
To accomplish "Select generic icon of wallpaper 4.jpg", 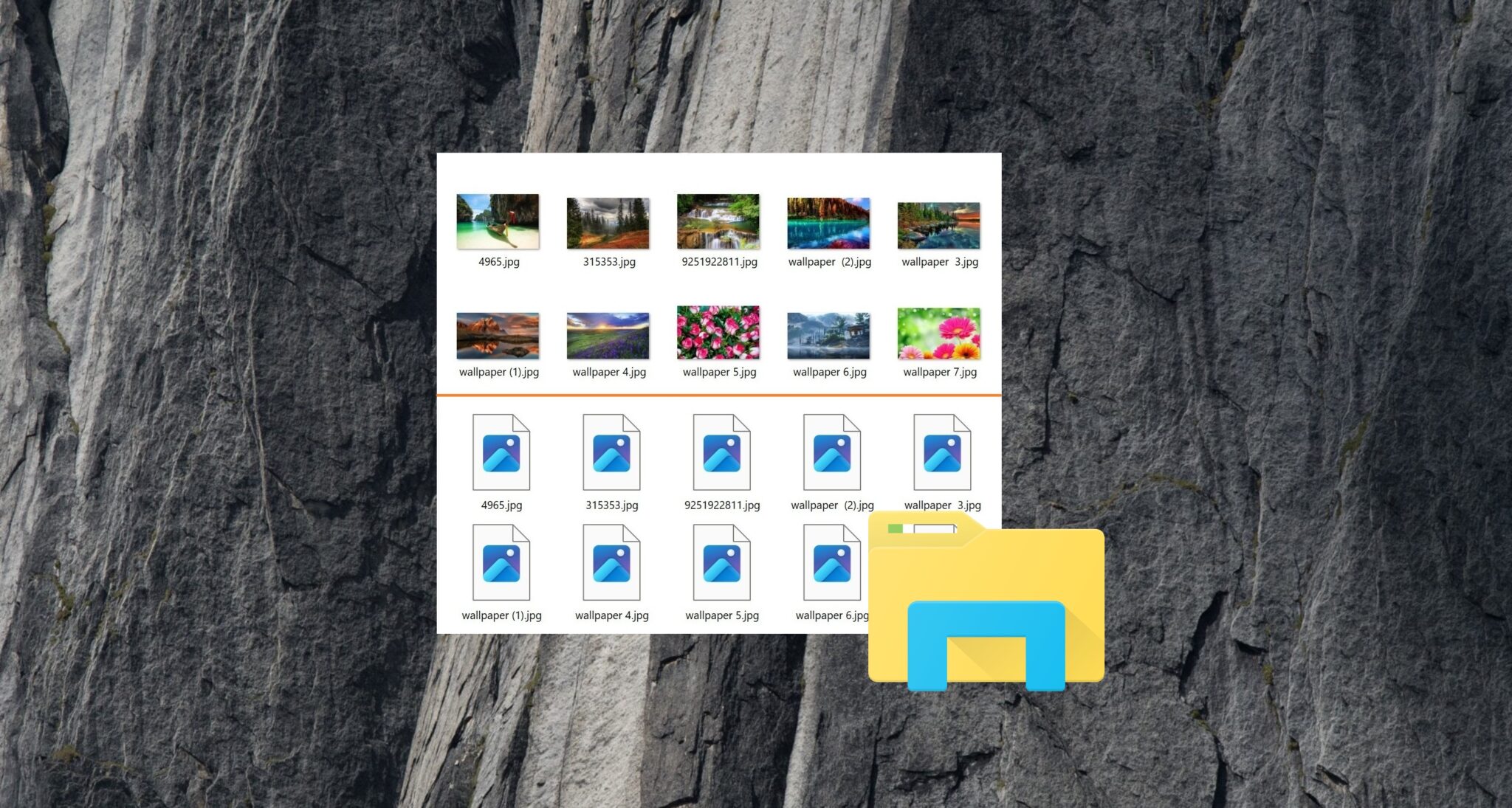I will tap(611, 562).
